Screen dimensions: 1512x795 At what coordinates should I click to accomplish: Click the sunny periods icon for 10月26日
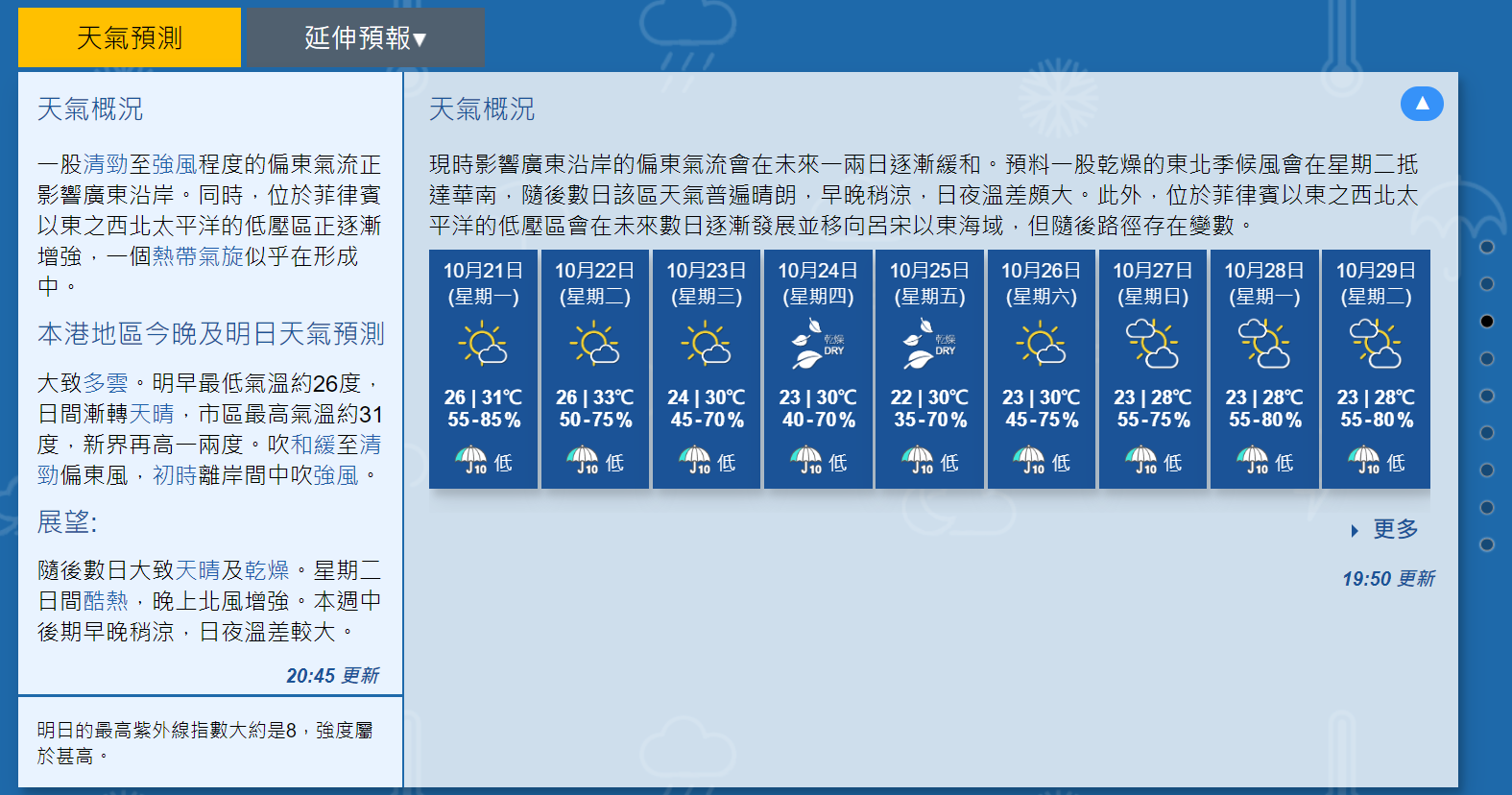[1041, 344]
